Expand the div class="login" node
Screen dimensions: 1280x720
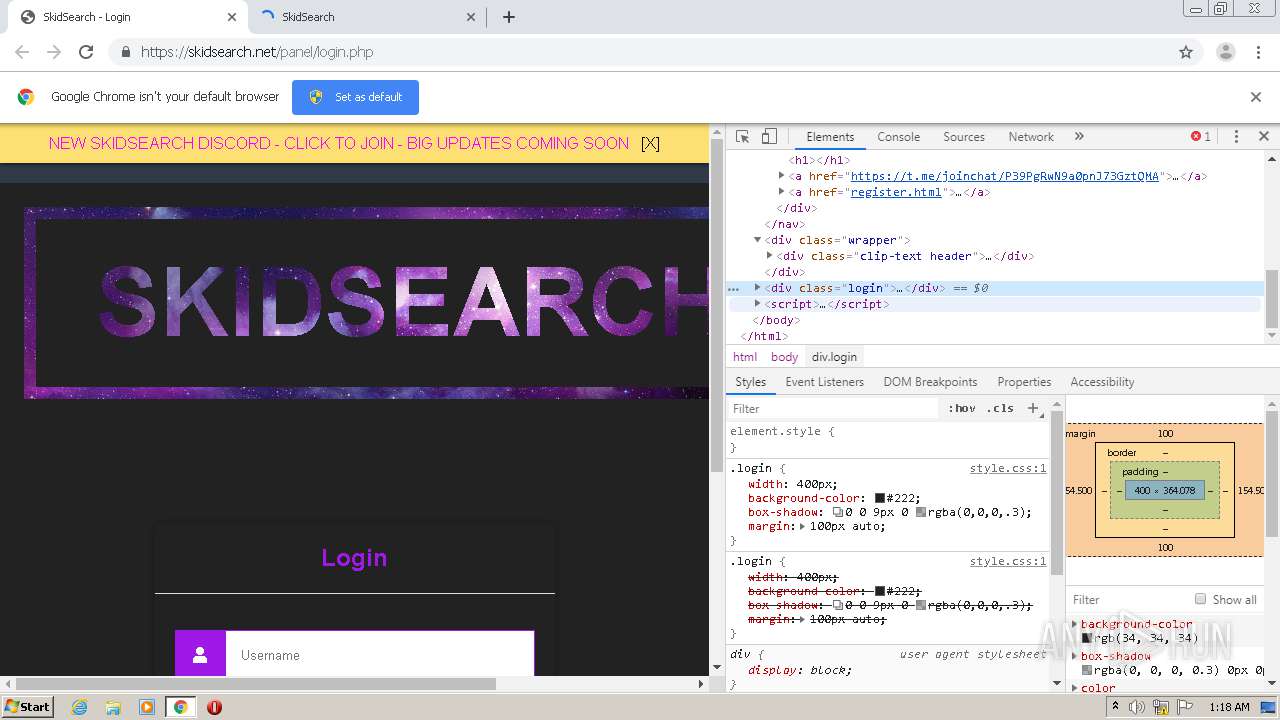(757, 288)
